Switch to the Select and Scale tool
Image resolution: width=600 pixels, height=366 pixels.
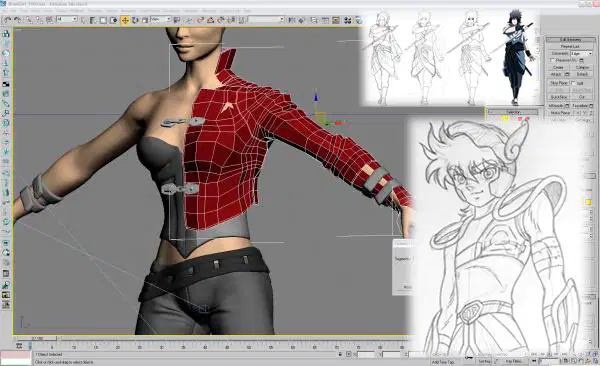(145, 20)
